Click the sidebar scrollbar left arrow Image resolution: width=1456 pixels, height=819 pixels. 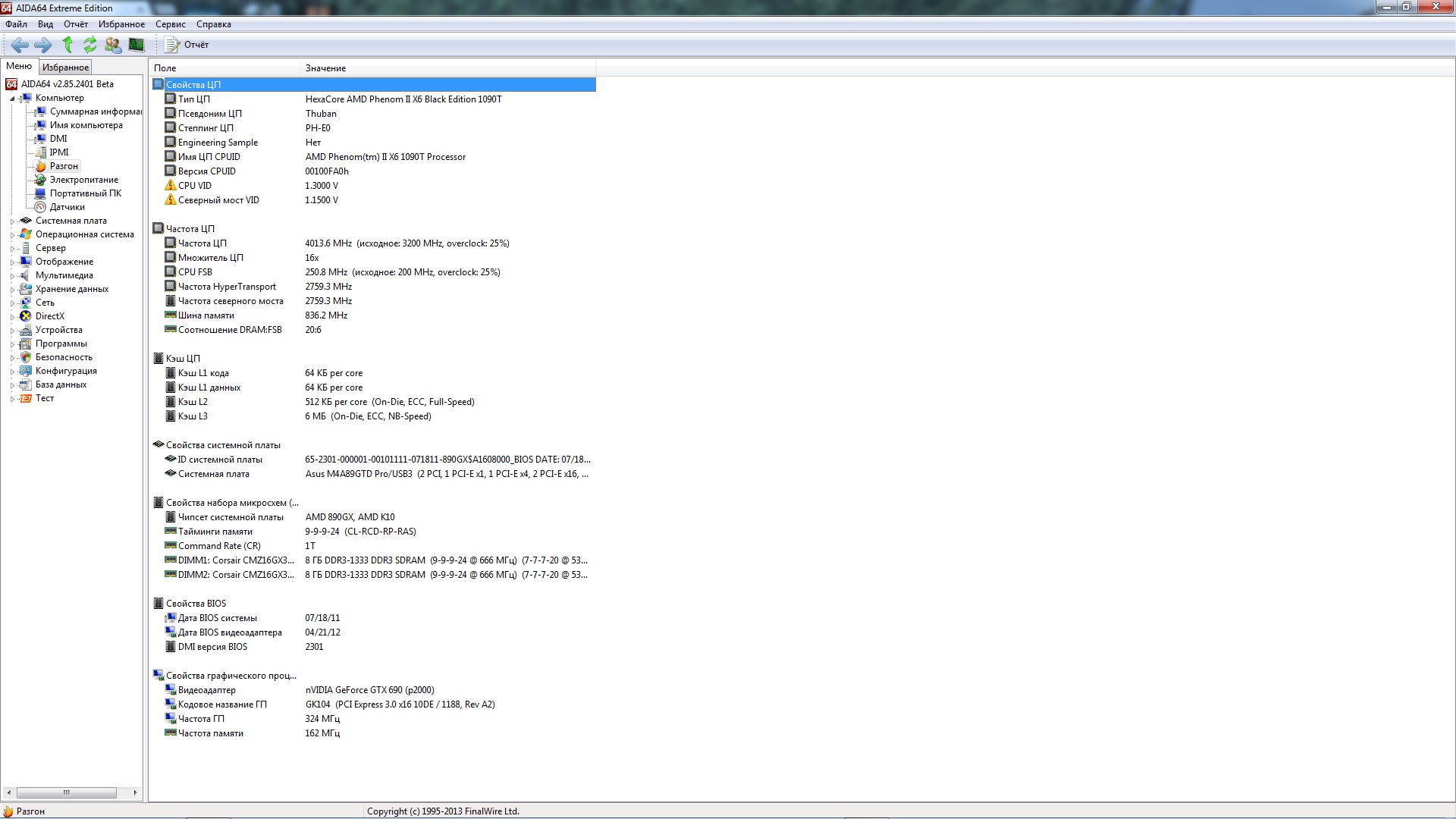[9, 792]
